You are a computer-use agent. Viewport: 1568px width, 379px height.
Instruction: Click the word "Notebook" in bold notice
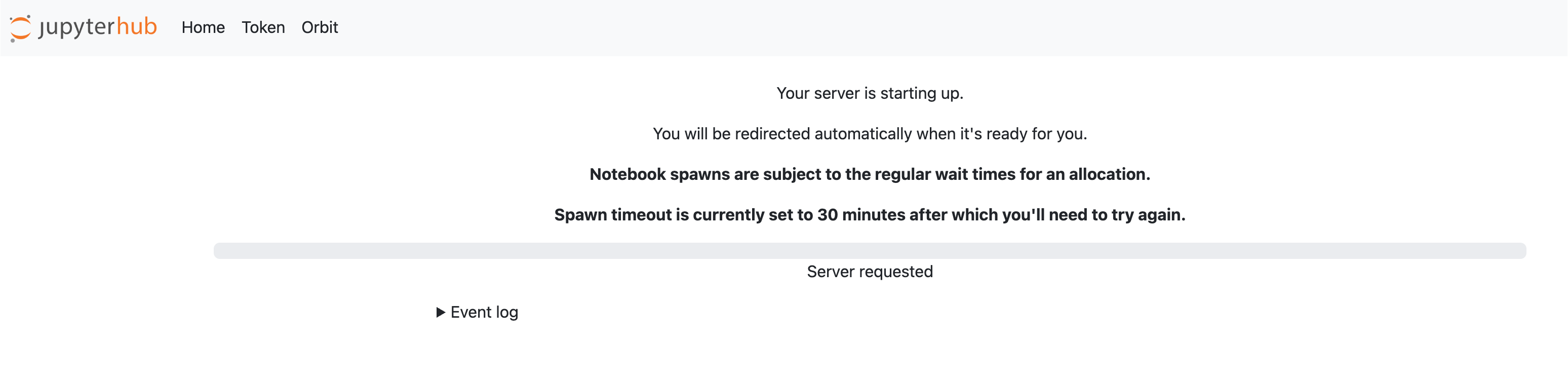628,174
